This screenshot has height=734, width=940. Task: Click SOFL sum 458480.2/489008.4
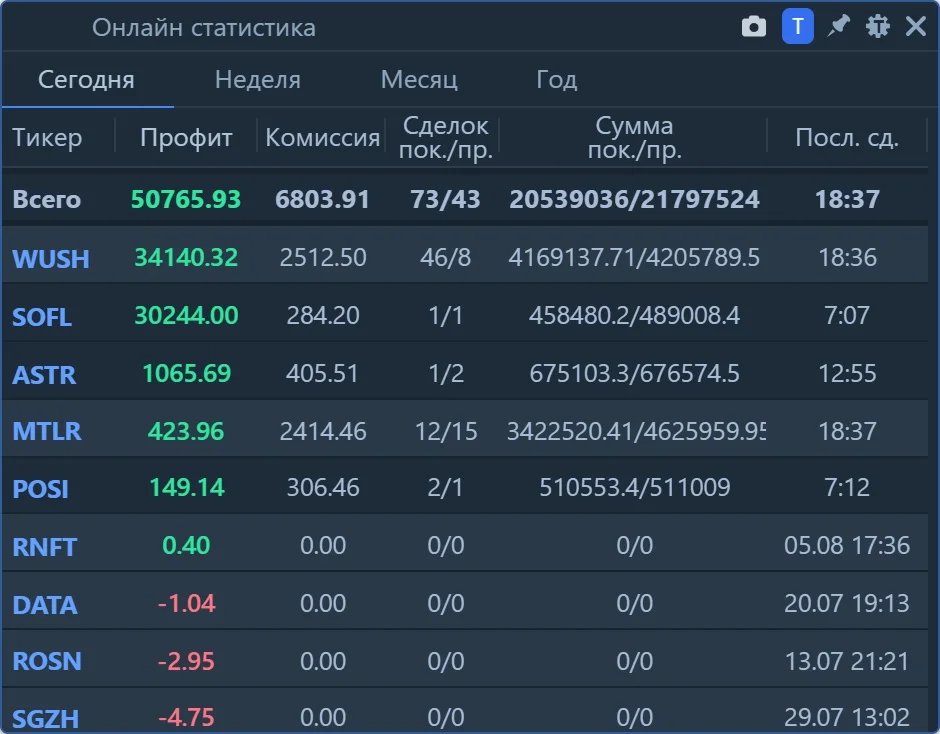click(x=634, y=315)
